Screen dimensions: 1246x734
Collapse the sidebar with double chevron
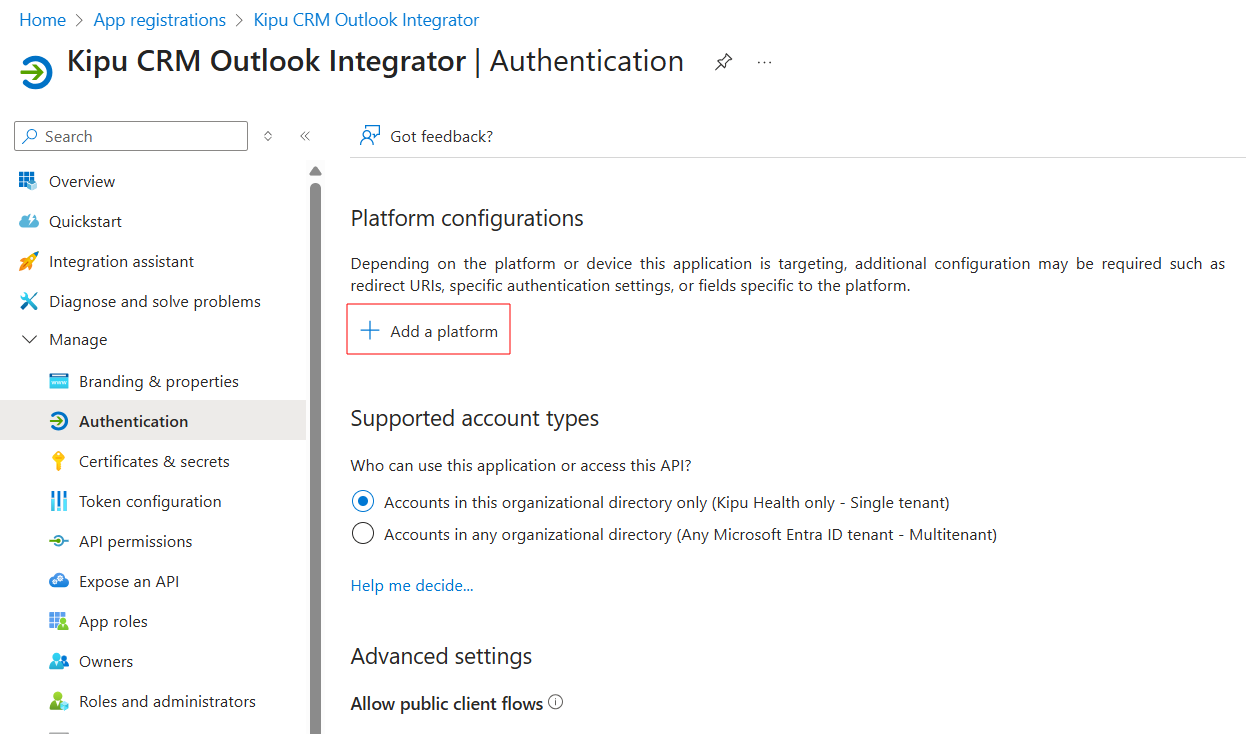305,136
